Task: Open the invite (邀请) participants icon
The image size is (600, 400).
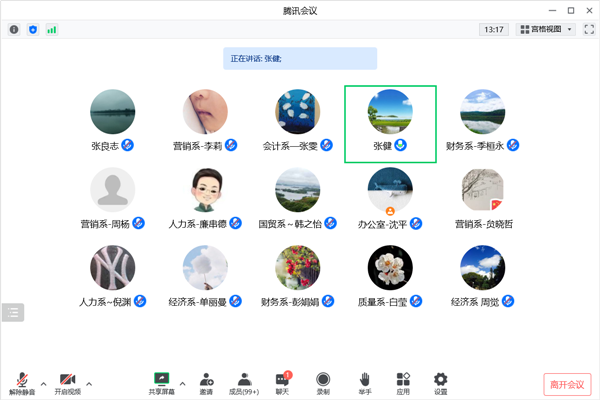Action: [x=205, y=381]
